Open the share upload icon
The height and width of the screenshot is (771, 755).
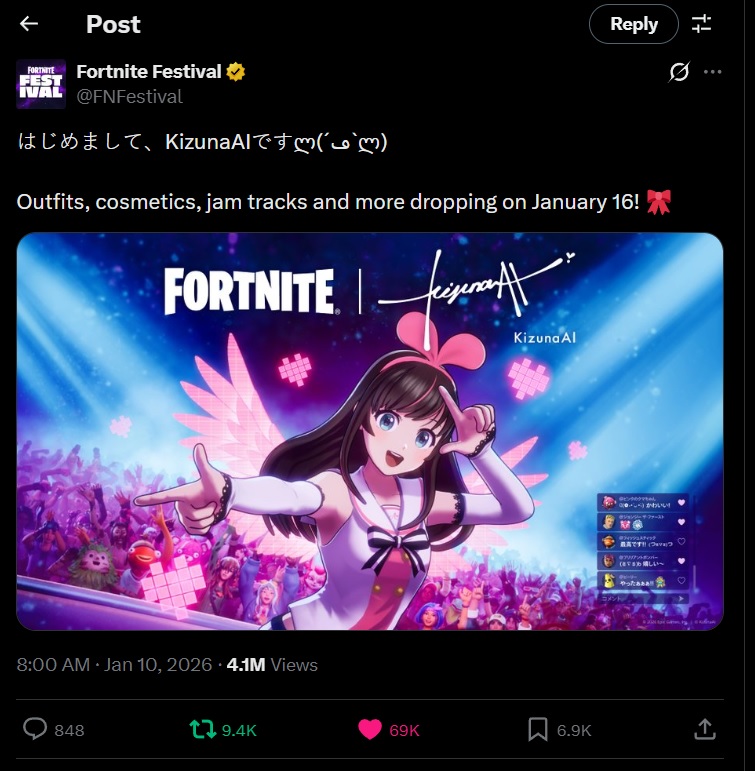pos(705,730)
